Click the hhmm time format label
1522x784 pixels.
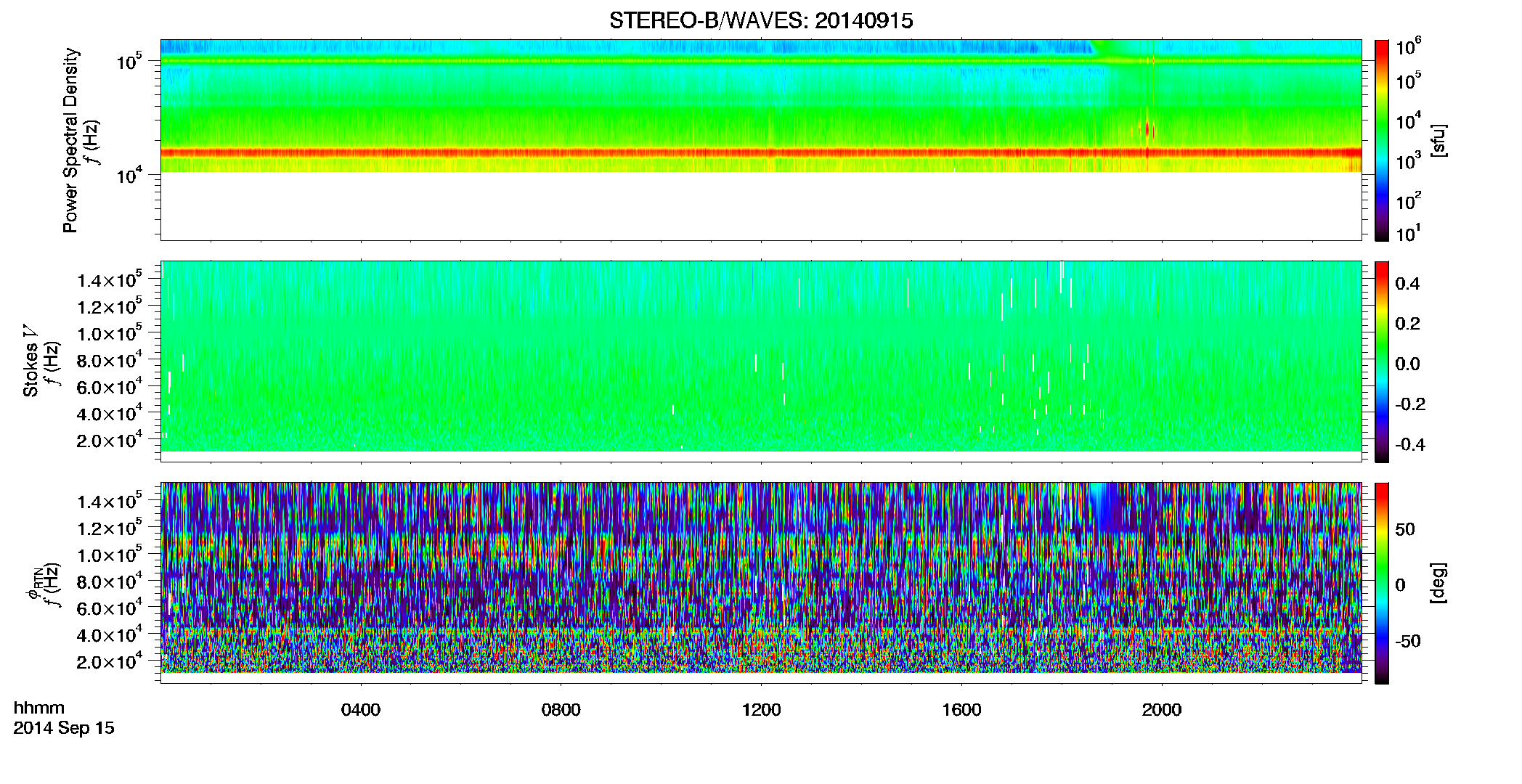39,708
